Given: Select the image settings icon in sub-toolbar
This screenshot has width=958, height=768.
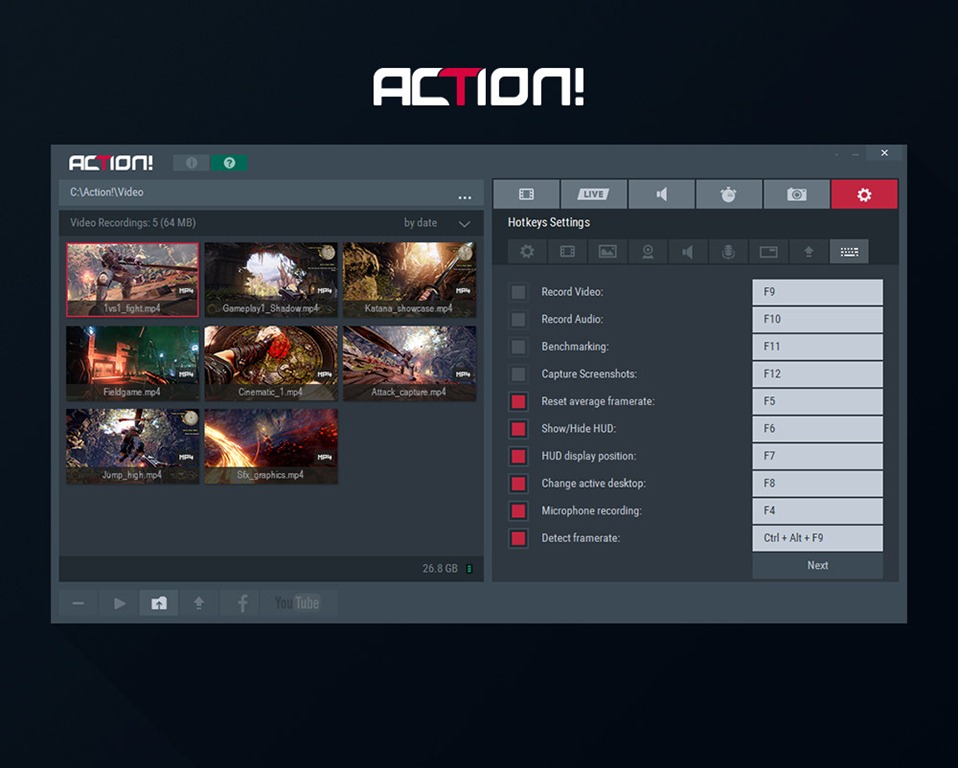Looking at the screenshot, I should pyautogui.click(x=607, y=252).
